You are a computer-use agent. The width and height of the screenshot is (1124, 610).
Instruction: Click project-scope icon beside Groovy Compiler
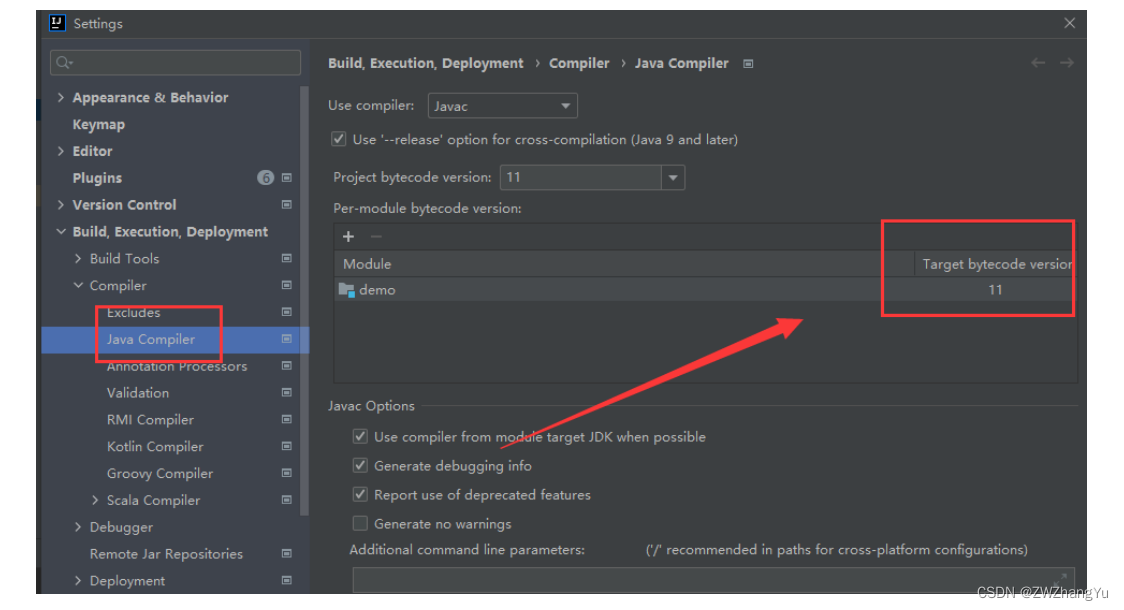(x=287, y=473)
